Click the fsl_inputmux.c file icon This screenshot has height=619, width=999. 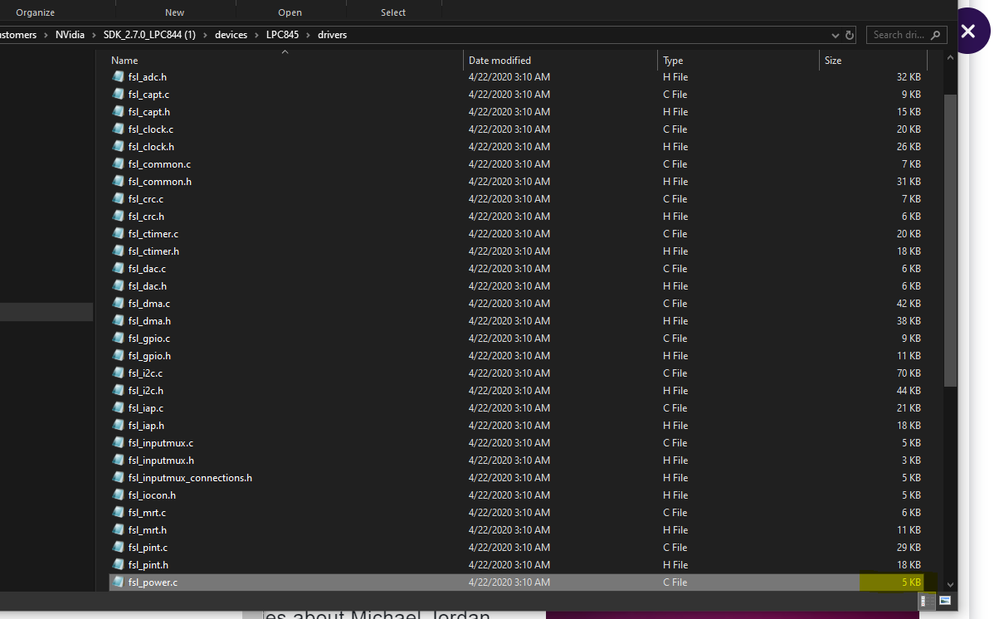[118, 443]
